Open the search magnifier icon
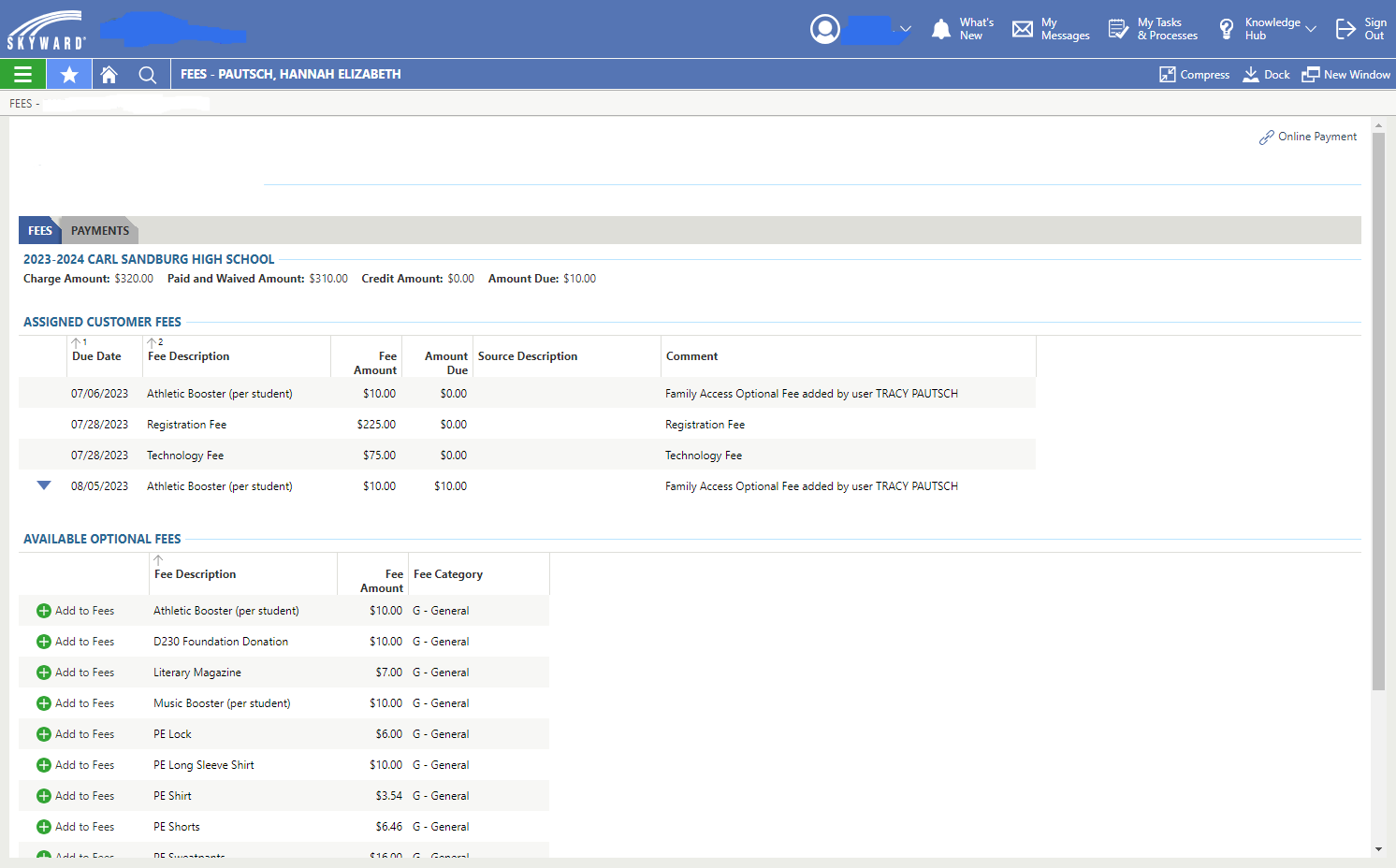This screenshot has width=1396, height=868. tap(147, 75)
